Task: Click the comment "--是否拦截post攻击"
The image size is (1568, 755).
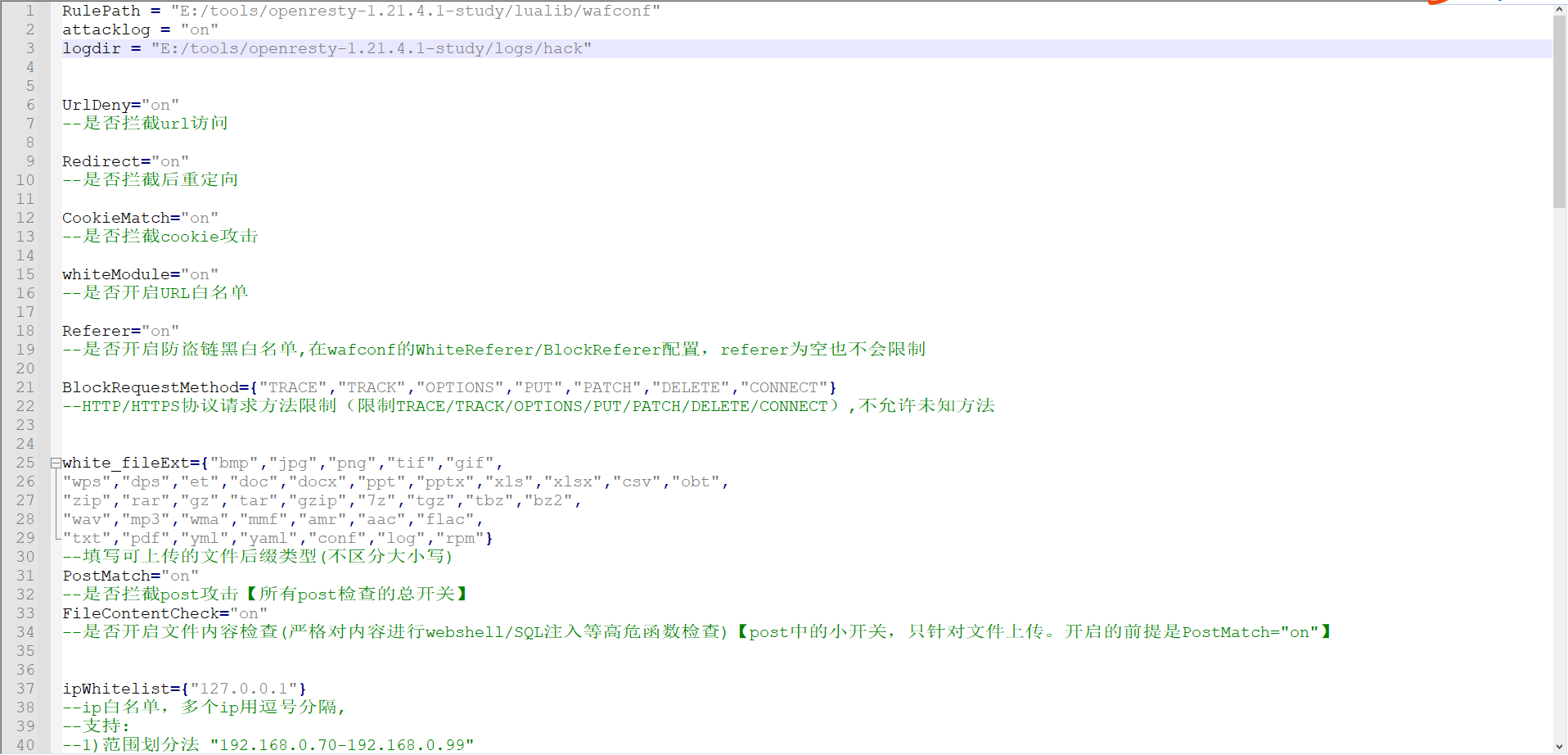Action: (265, 595)
